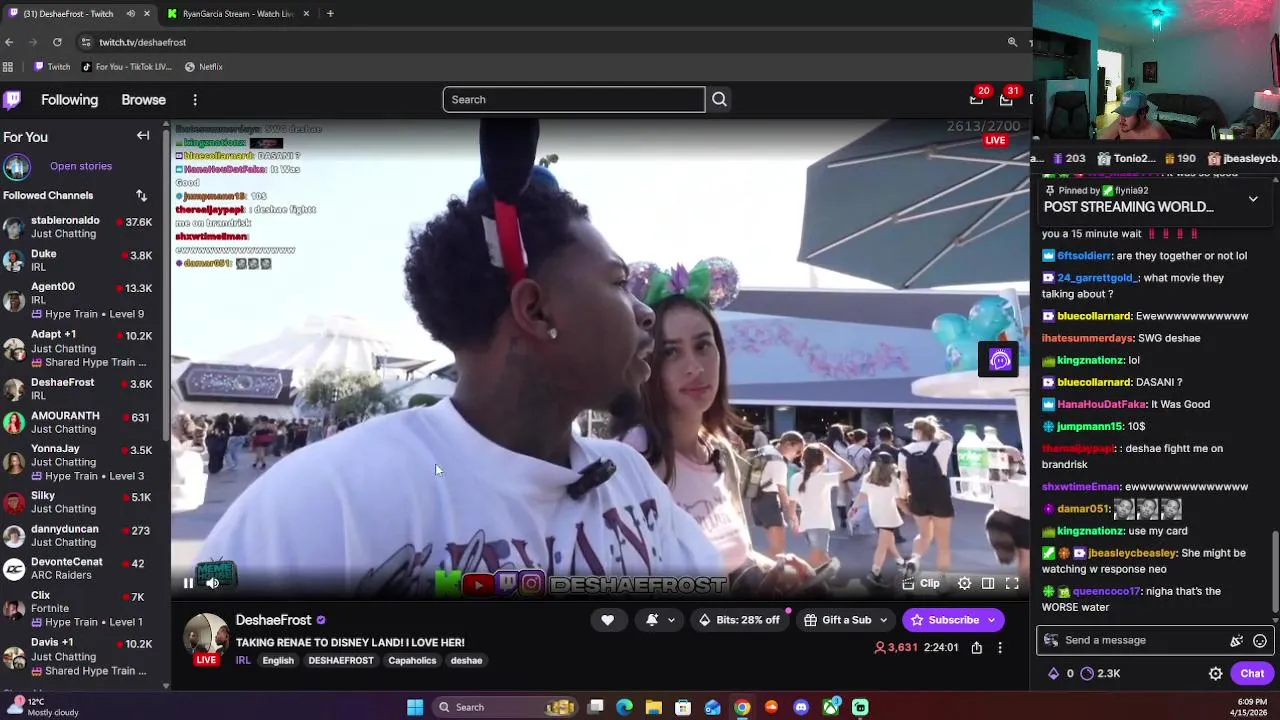Image resolution: width=1280 pixels, height=720 pixels.
Task: Open Discord from the taskbar
Action: [801, 708]
